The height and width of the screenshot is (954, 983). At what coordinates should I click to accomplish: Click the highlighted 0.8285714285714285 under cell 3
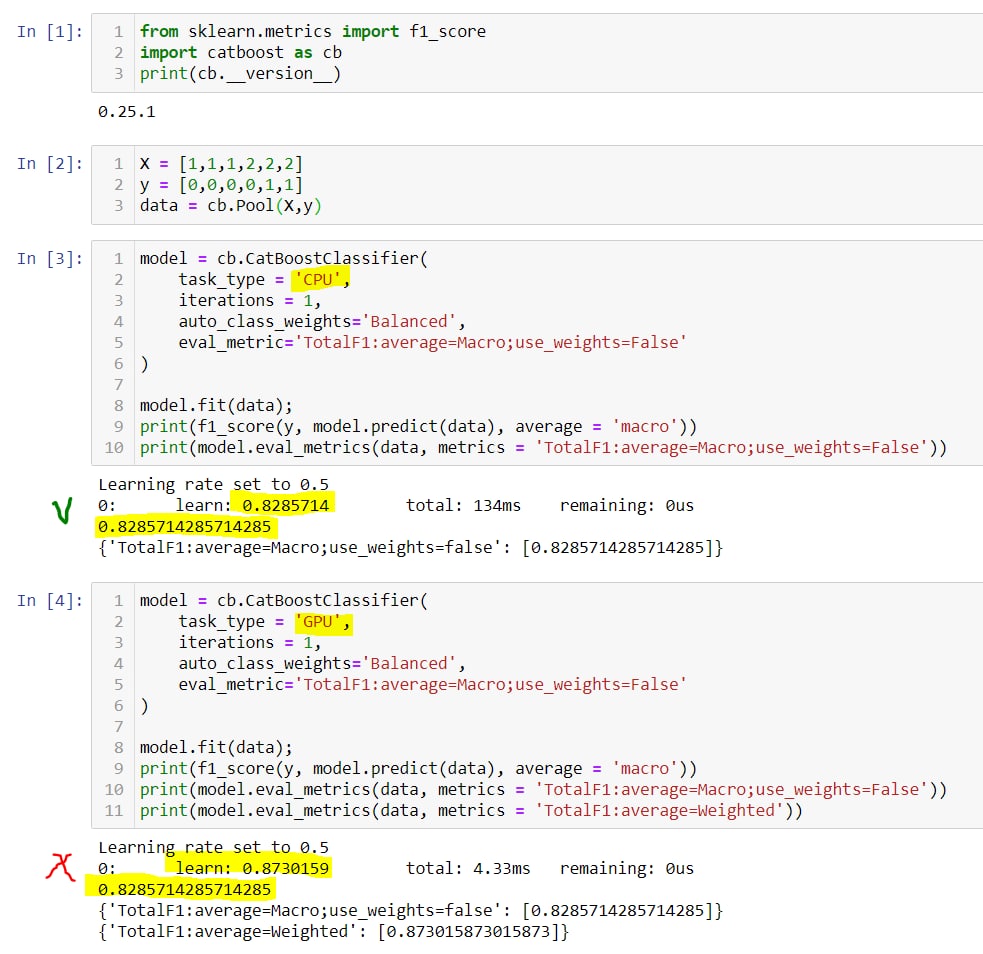(185, 527)
